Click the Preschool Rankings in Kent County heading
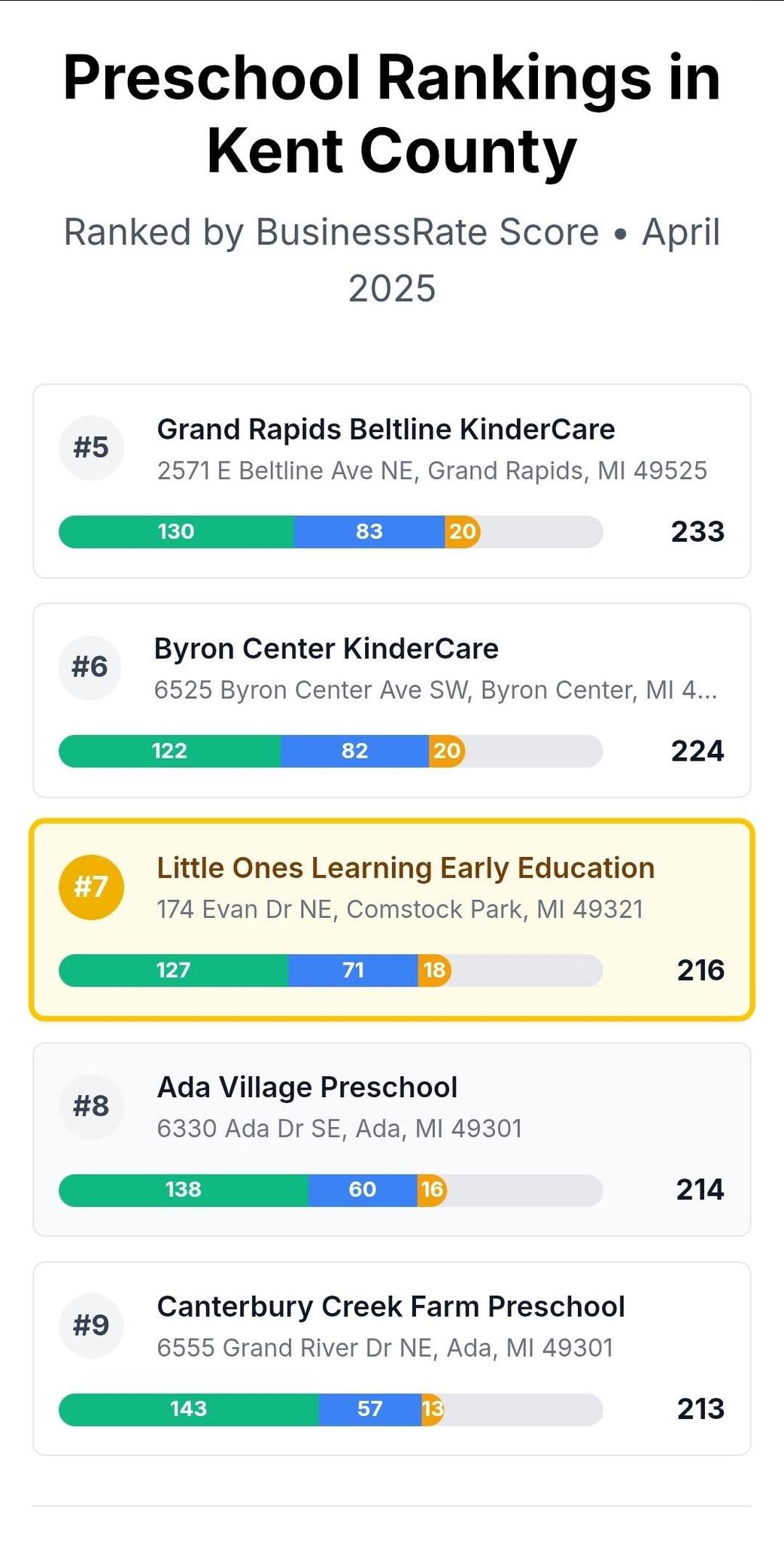Viewport: 784px width, 1541px height. 392,114
